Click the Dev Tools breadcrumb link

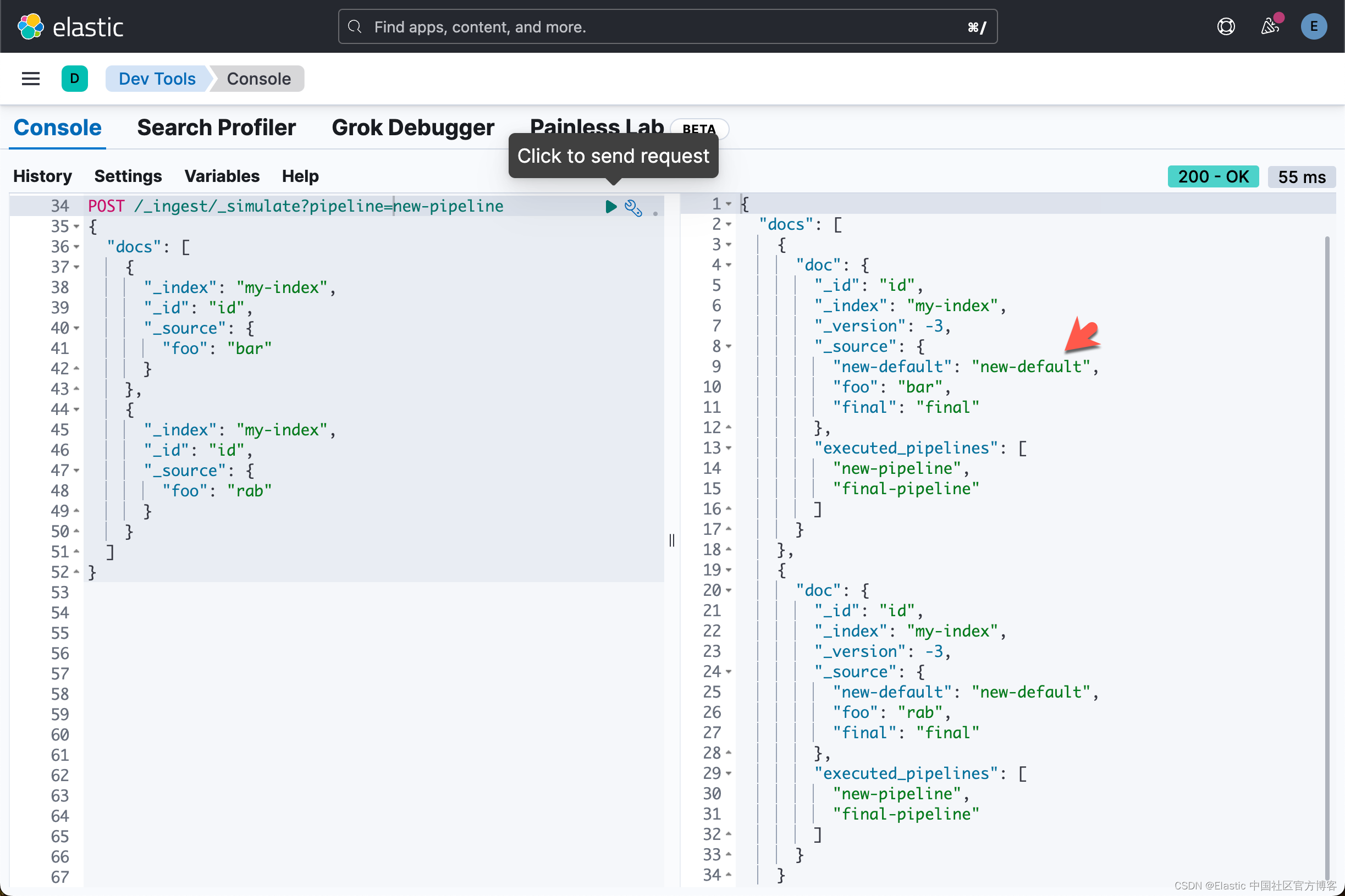coord(157,79)
